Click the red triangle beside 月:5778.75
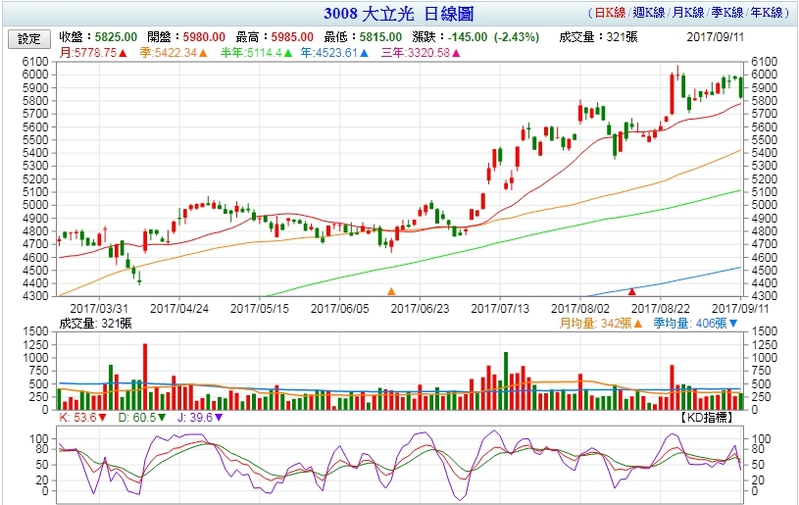This screenshot has width=799, height=505. [123, 53]
